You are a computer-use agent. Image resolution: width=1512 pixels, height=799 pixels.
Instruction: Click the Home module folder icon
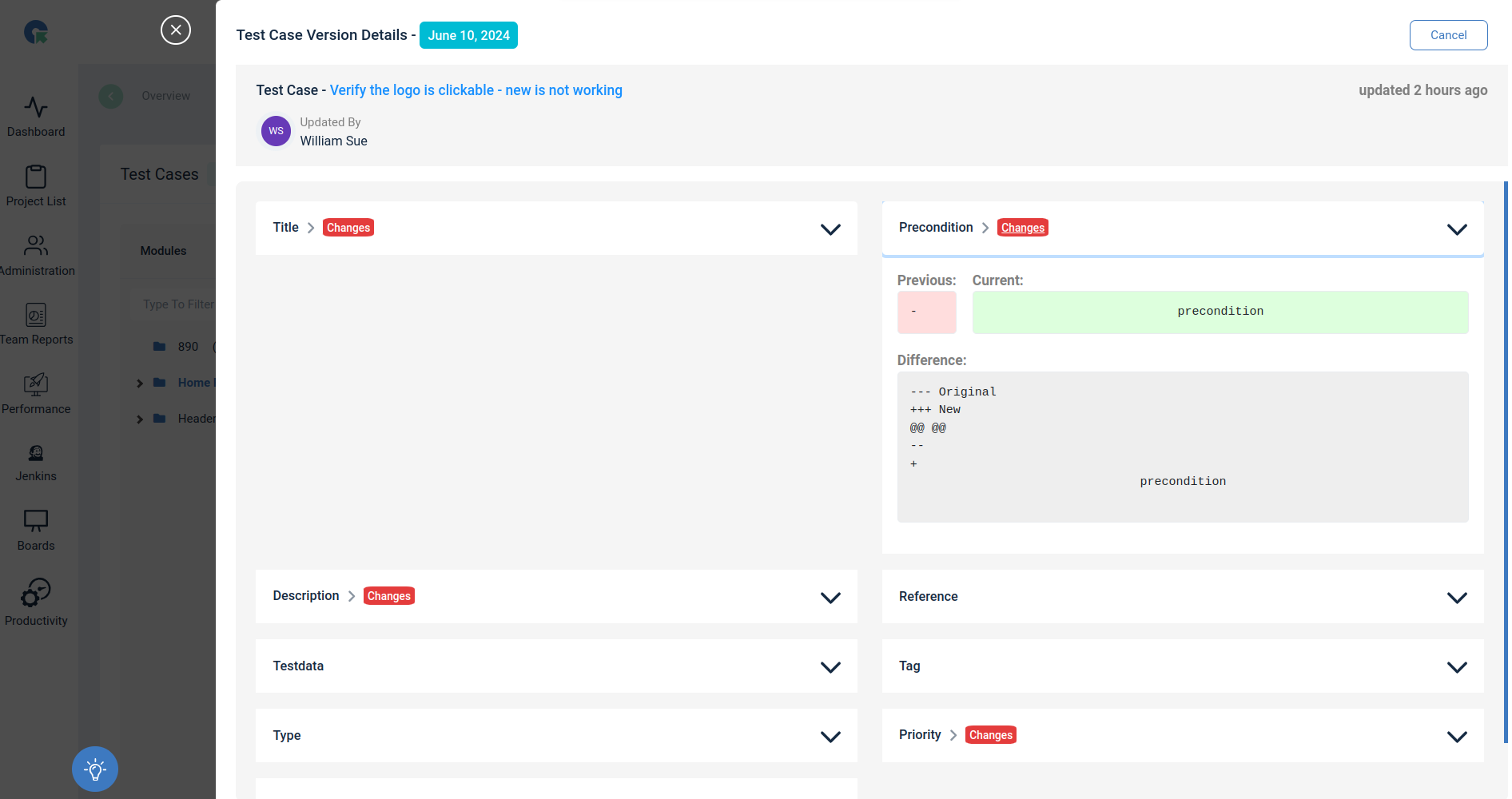click(159, 382)
